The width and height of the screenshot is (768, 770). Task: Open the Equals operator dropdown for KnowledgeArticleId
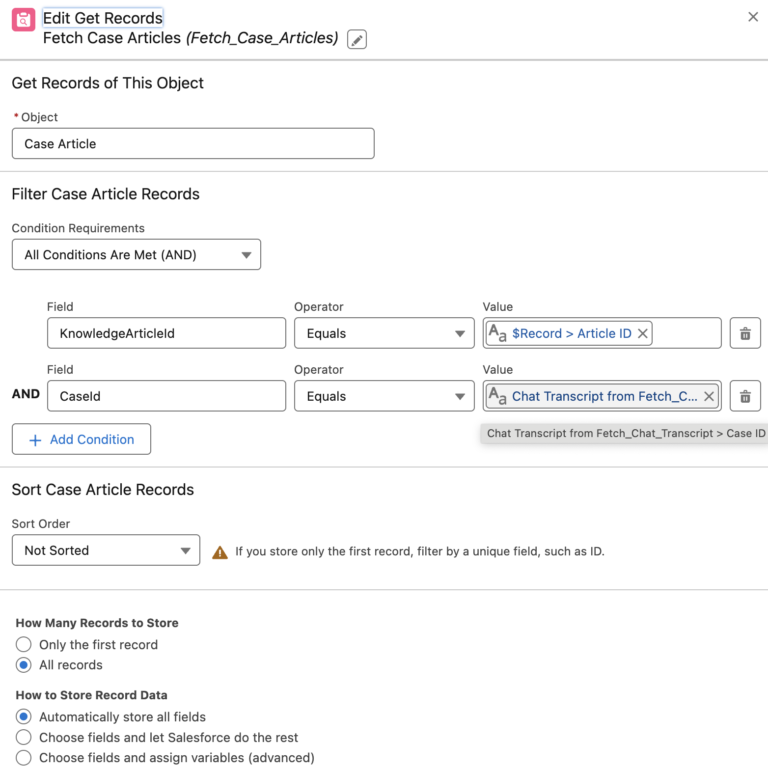[x=384, y=333]
